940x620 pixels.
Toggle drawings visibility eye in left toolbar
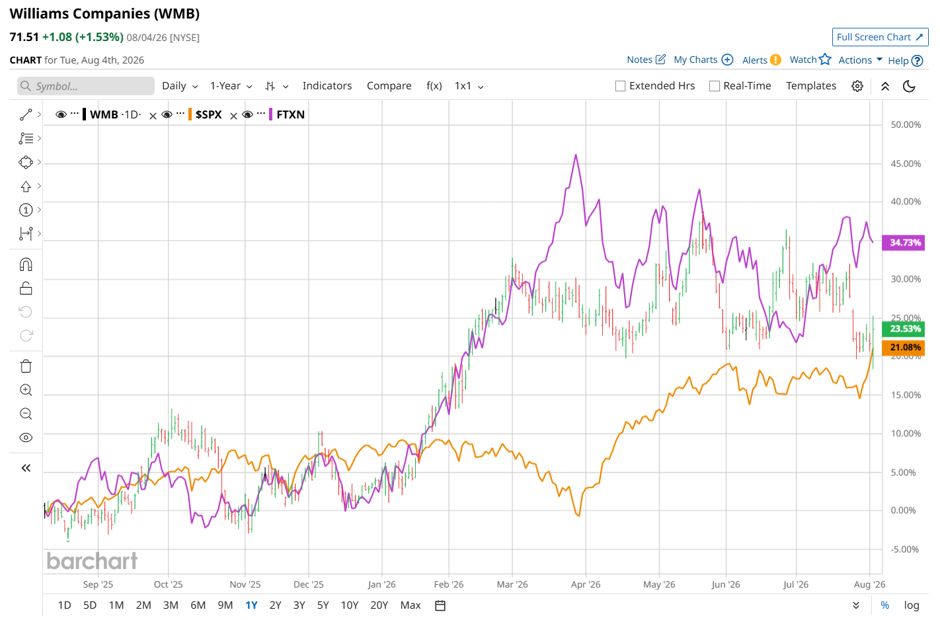click(x=25, y=438)
